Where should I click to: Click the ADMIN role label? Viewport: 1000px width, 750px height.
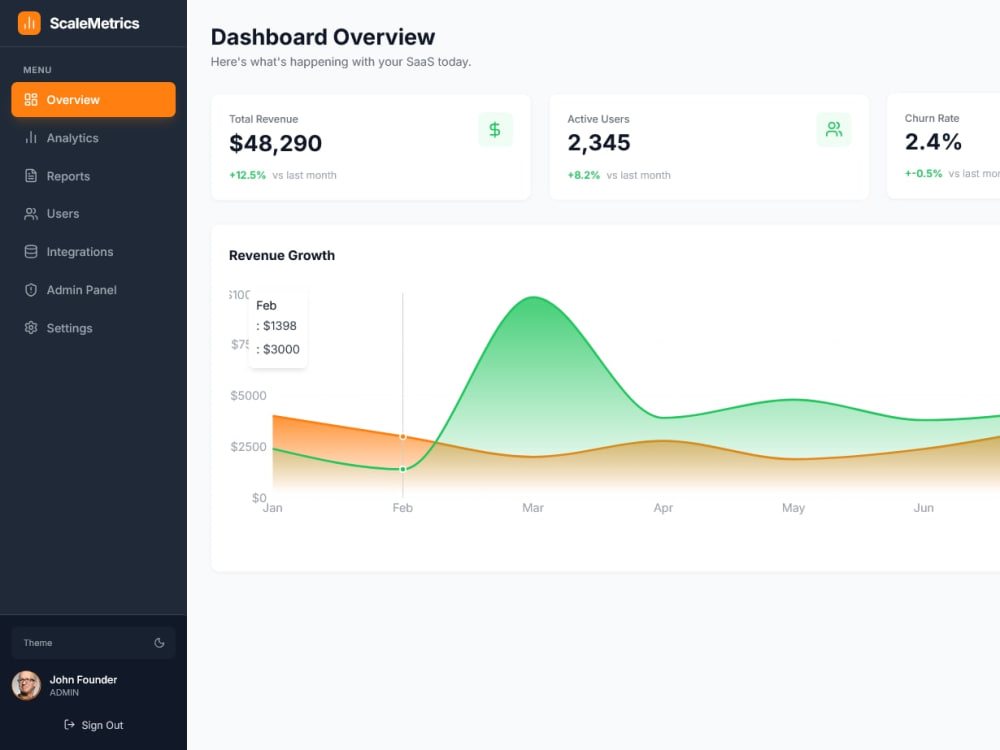(x=64, y=693)
